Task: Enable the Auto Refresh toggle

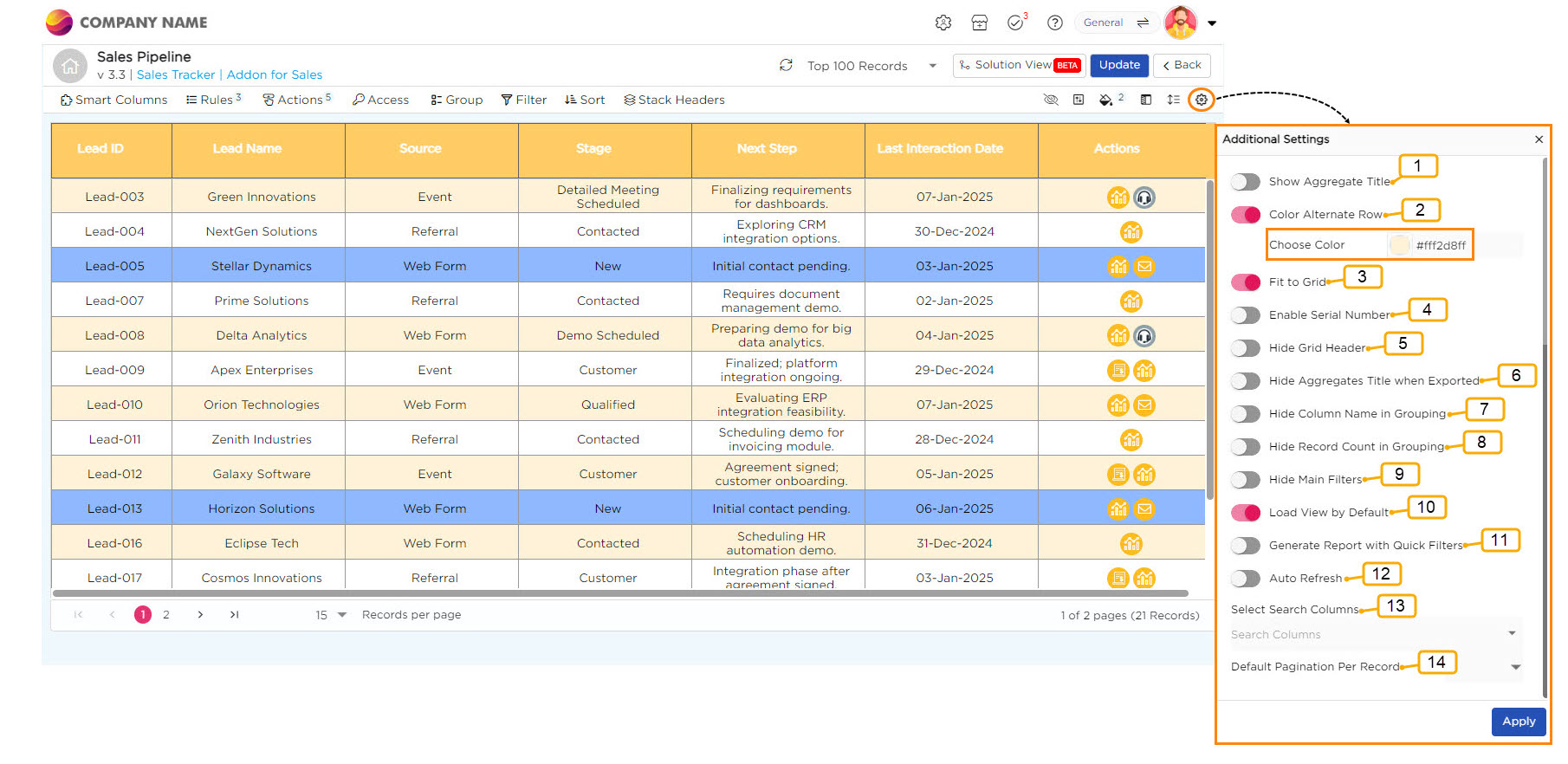Action: (x=1246, y=579)
